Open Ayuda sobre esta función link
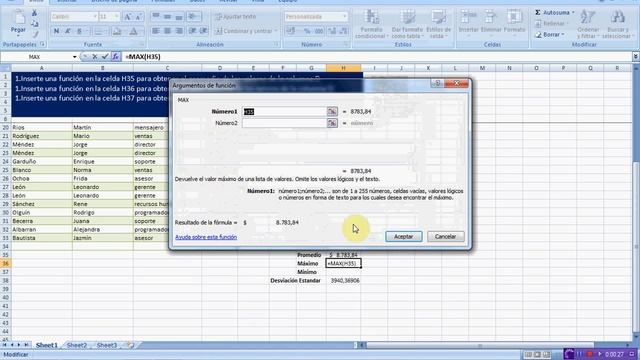This screenshot has height=360, width=640. (x=206, y=237)
